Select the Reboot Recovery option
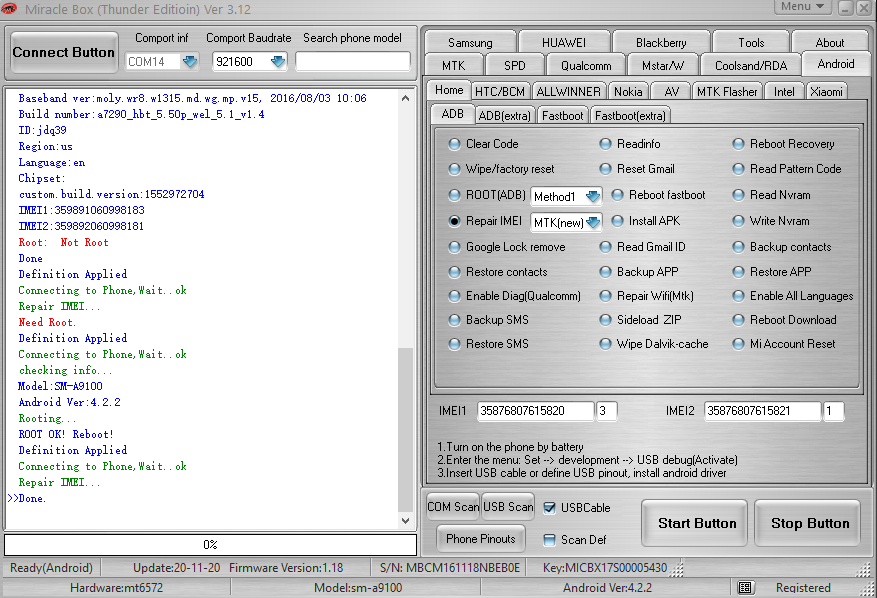The width and height of the screenshot is (877, 598). 738,144
